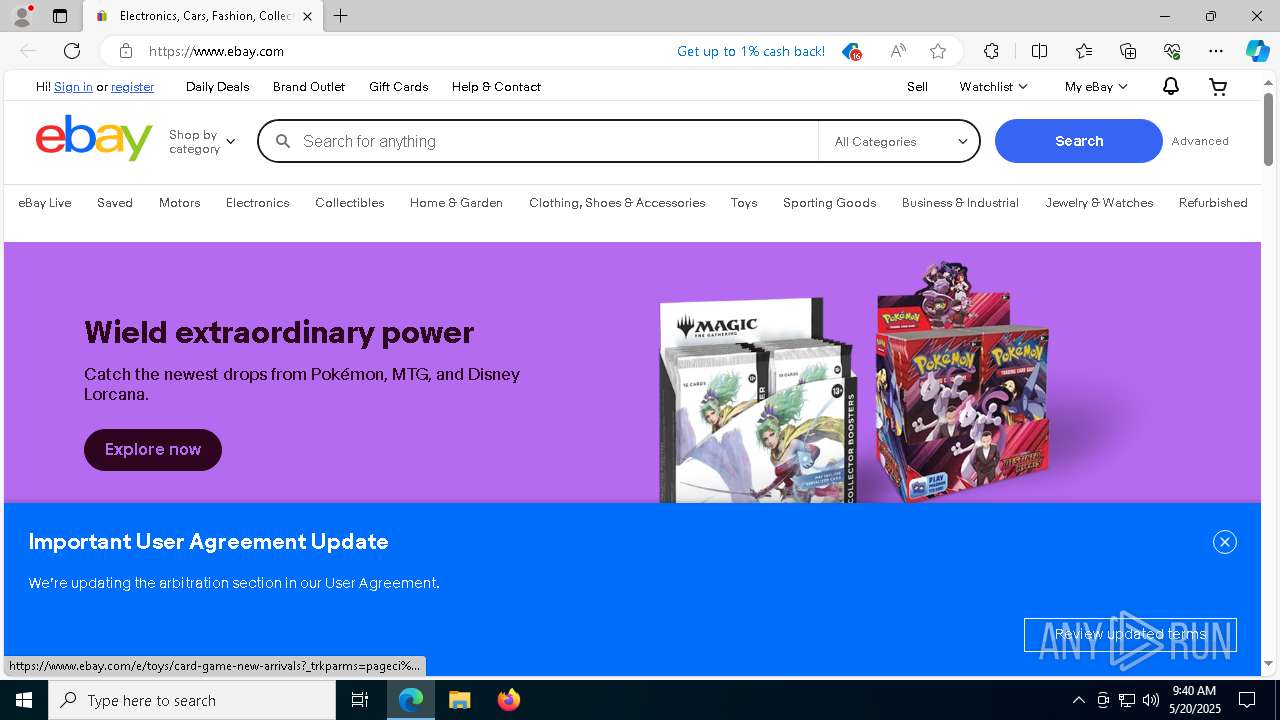Open the Edge profile avatar

[x=21, y=16]
